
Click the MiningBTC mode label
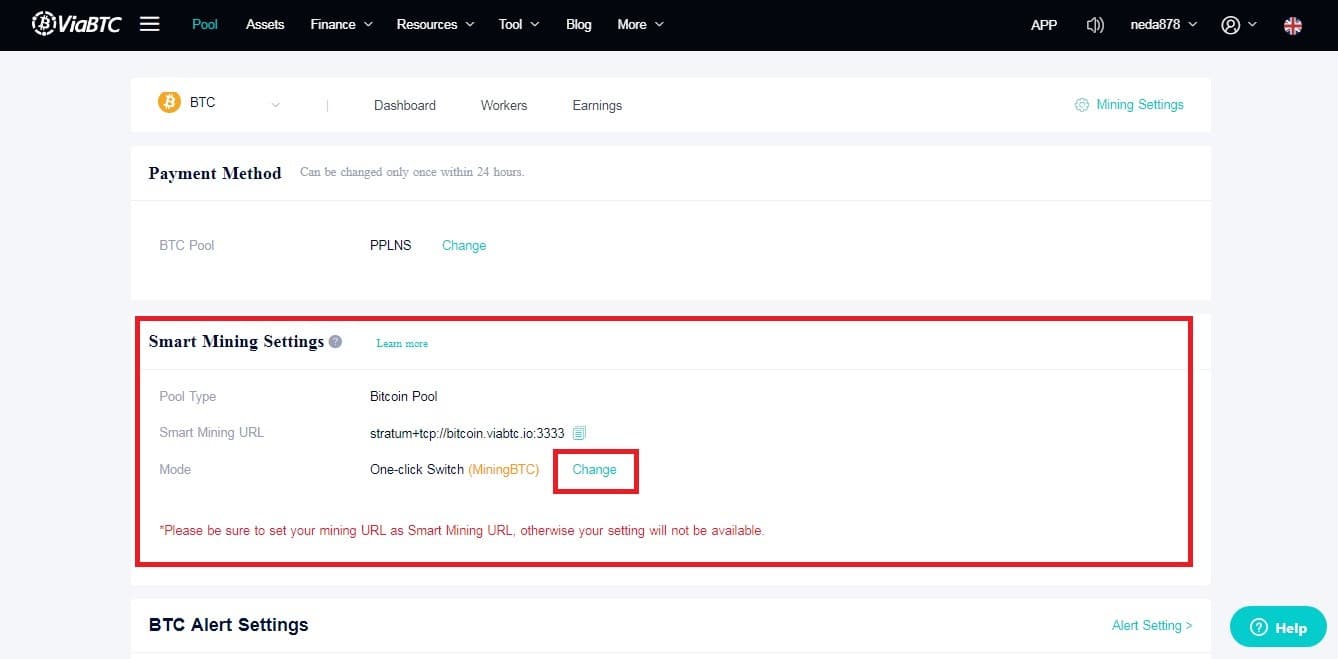click(x=504, y=469)
